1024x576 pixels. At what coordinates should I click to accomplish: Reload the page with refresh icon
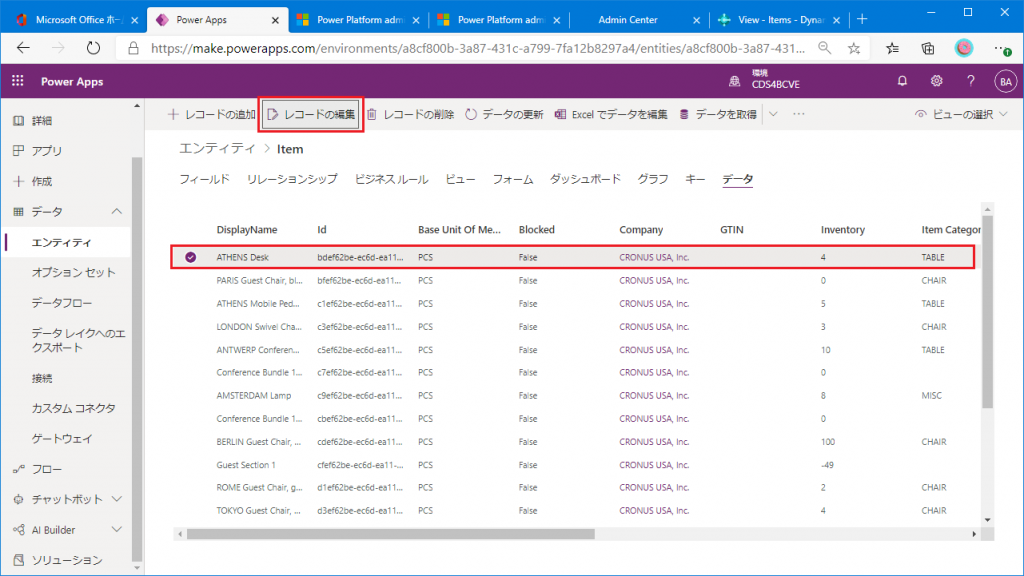(93, 48)
